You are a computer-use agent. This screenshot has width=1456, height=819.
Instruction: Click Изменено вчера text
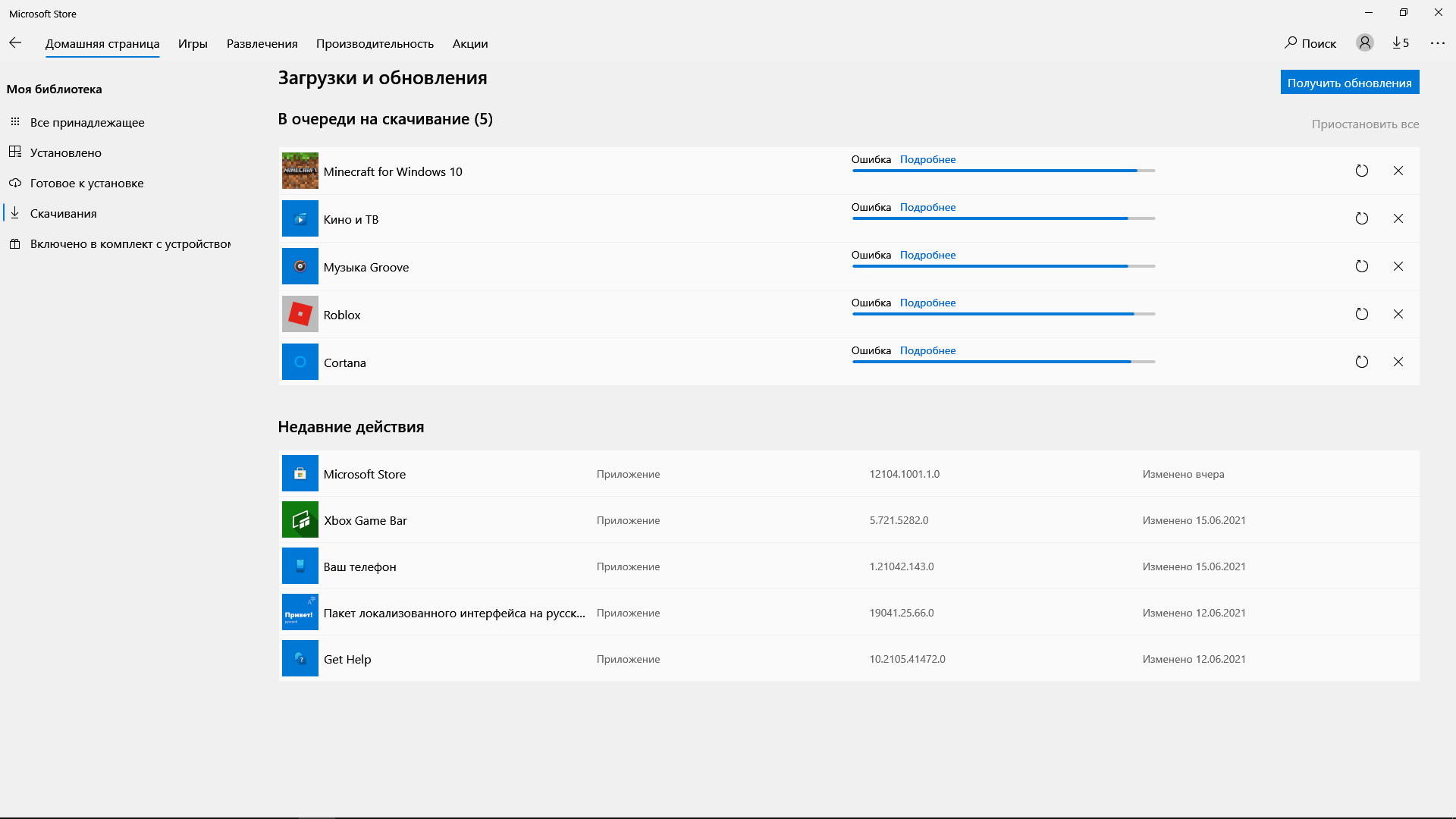click(1183, 474)
